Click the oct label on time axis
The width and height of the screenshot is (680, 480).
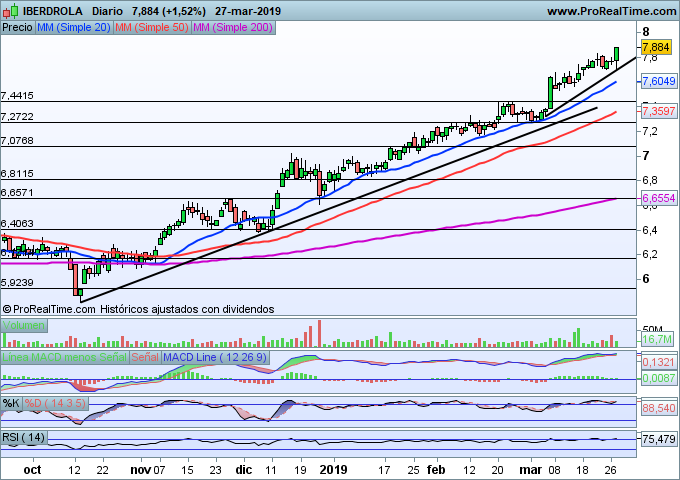click(x=33, y=470)
